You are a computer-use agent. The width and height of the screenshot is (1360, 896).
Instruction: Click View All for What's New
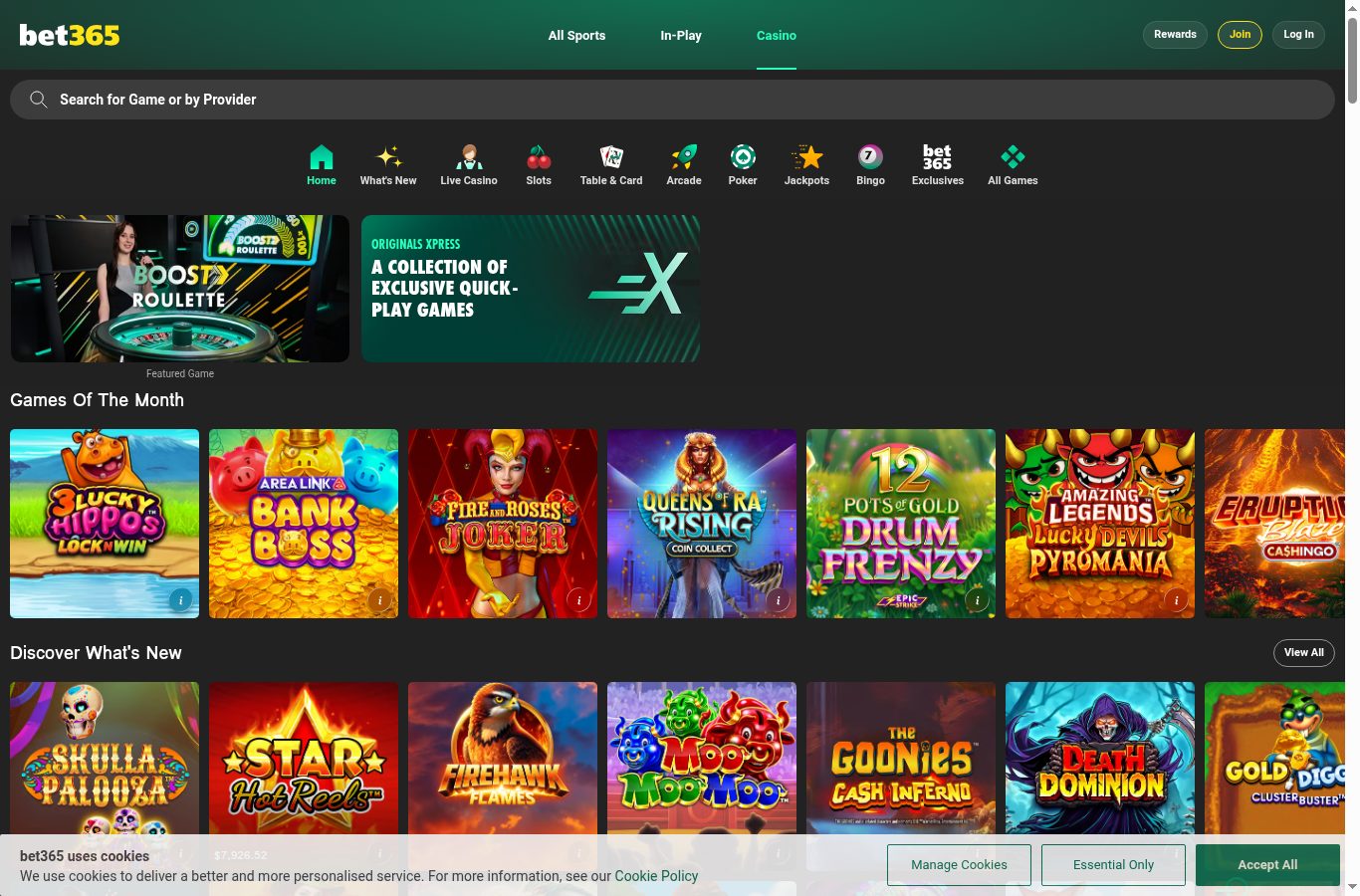point(1303,653)
